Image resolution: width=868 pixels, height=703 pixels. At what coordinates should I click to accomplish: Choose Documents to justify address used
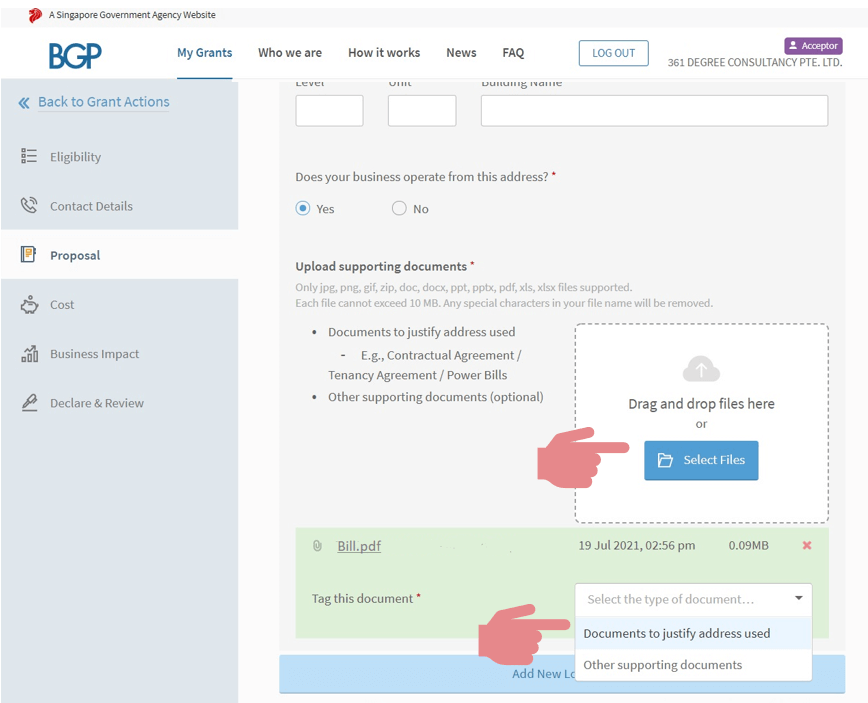(x=676, y=633)
